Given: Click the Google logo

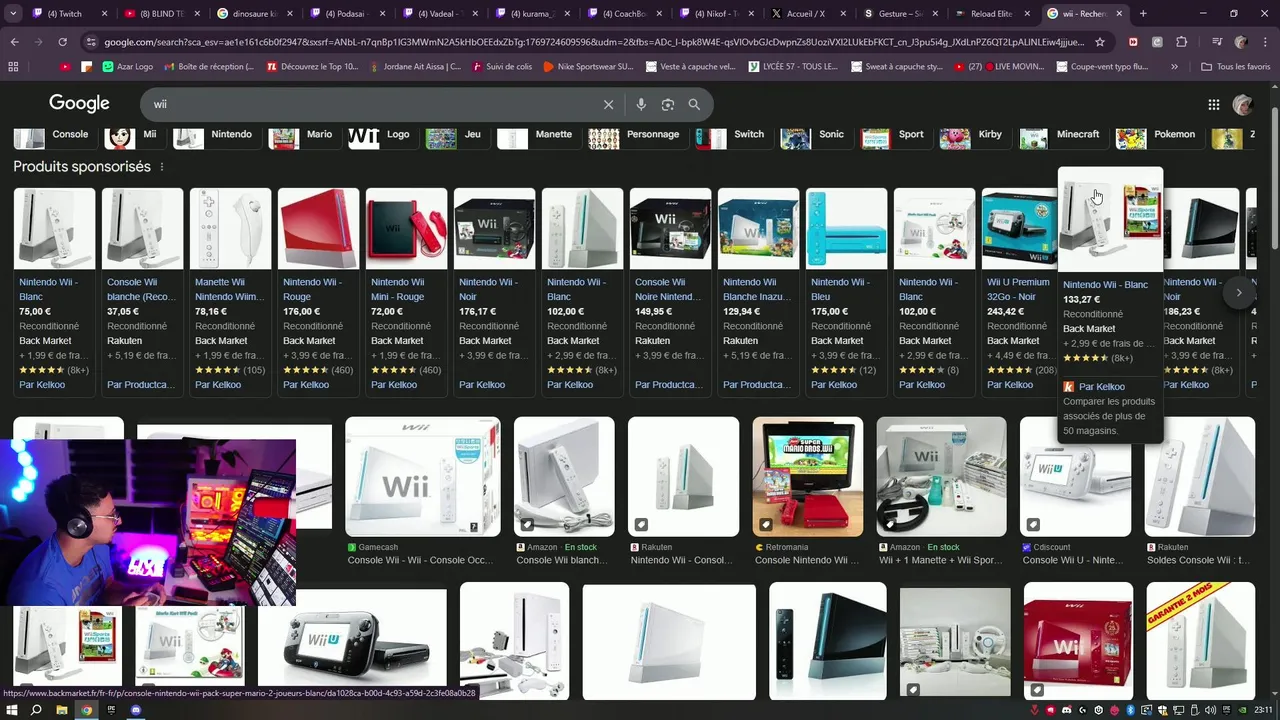Looking at the screenshot, I should click(x=79, y=104).
